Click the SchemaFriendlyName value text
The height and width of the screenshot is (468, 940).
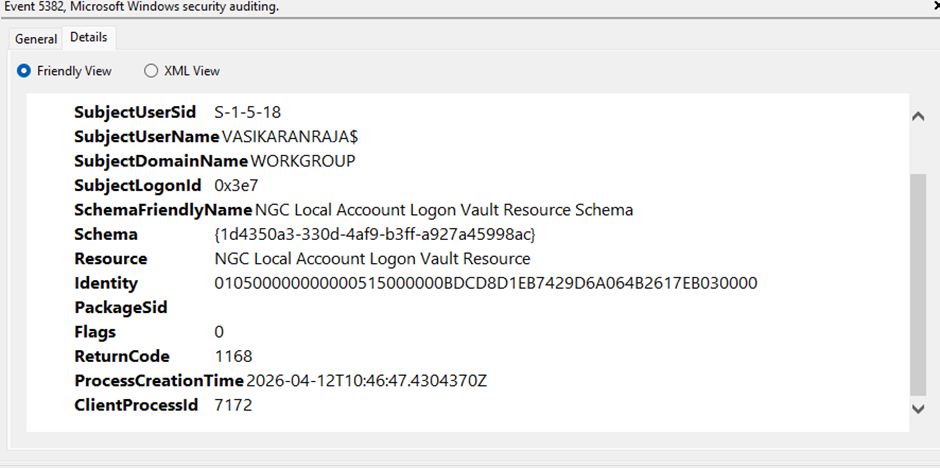coord(444,210)
